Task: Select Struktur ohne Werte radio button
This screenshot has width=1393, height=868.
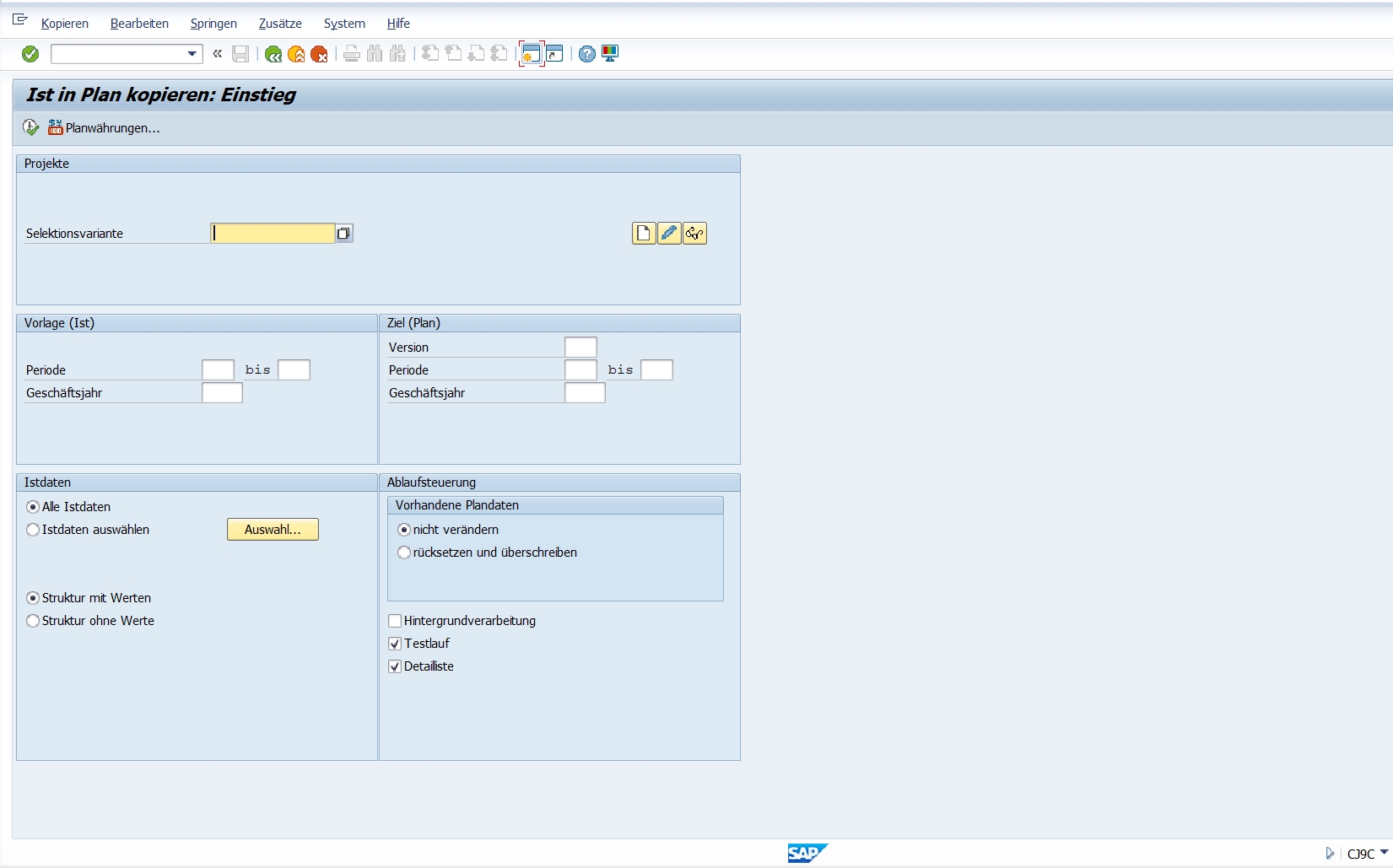Action: [33, 621]
